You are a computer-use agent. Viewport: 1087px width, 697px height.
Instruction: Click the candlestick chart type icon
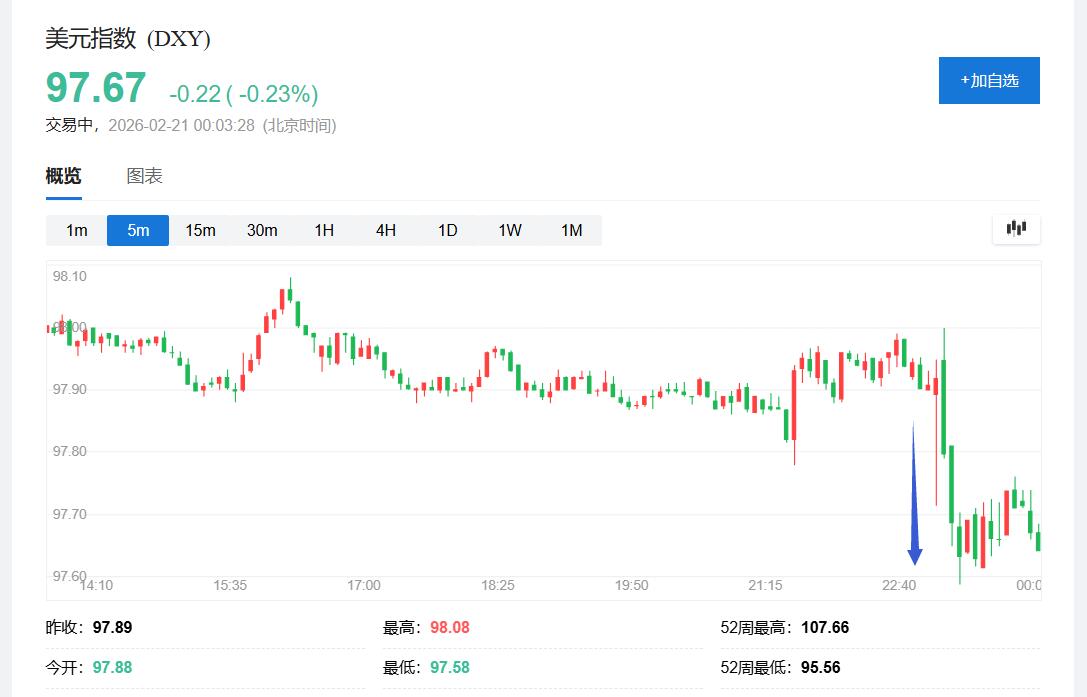[x=1016, y=229]
